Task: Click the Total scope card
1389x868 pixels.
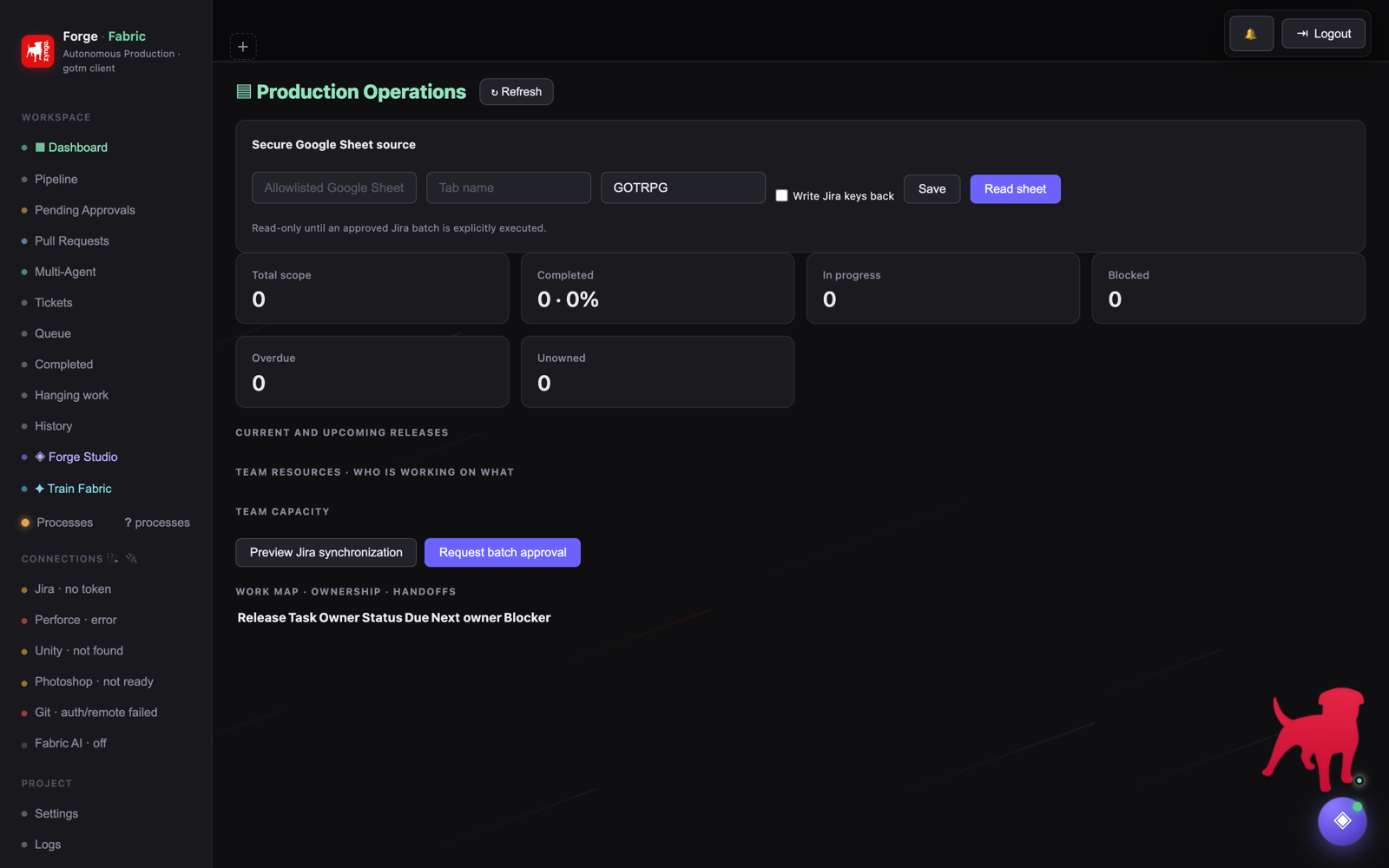Action: click(x=372, y=288)
